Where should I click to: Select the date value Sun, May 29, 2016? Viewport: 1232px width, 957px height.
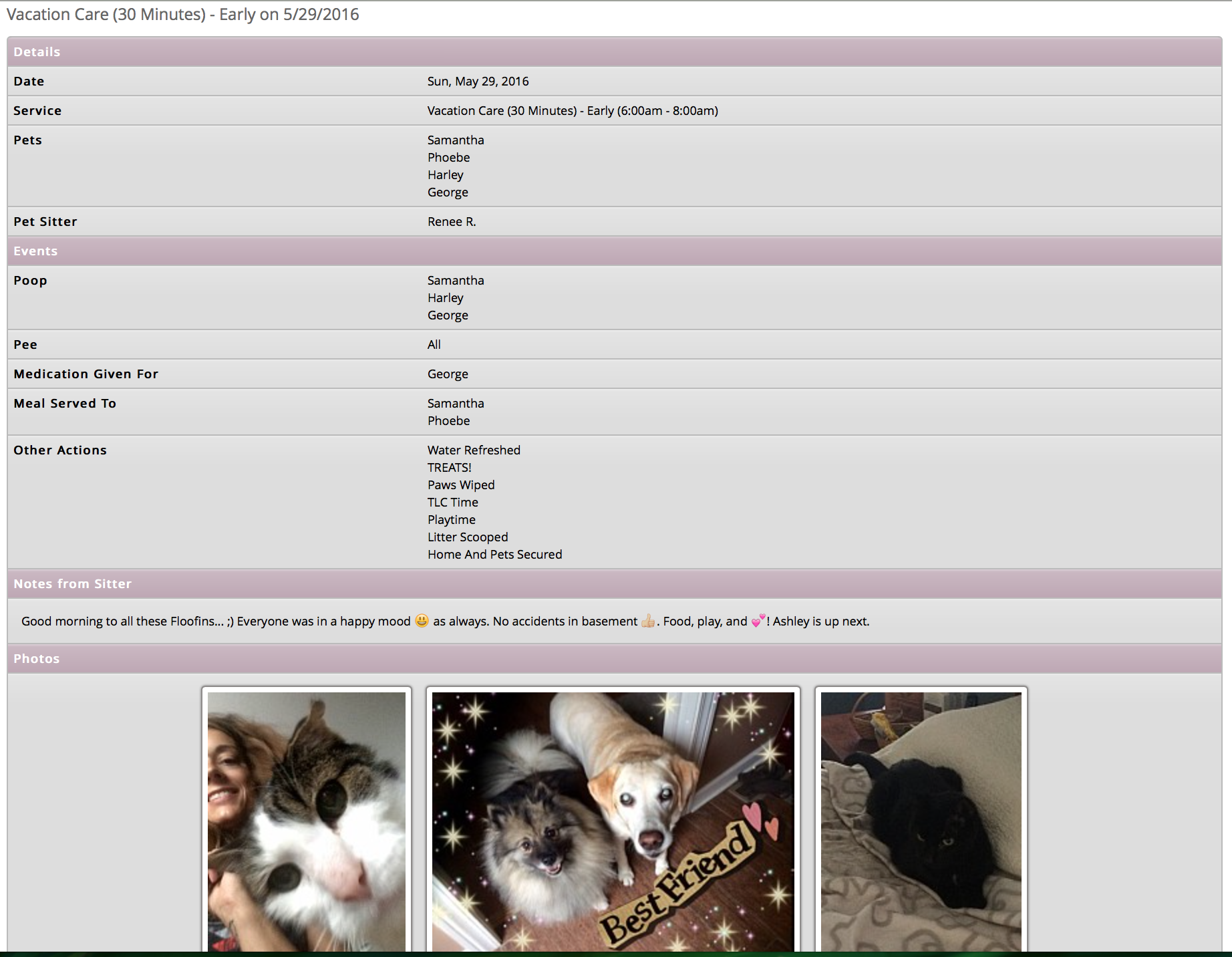click(x=478, y=81)
